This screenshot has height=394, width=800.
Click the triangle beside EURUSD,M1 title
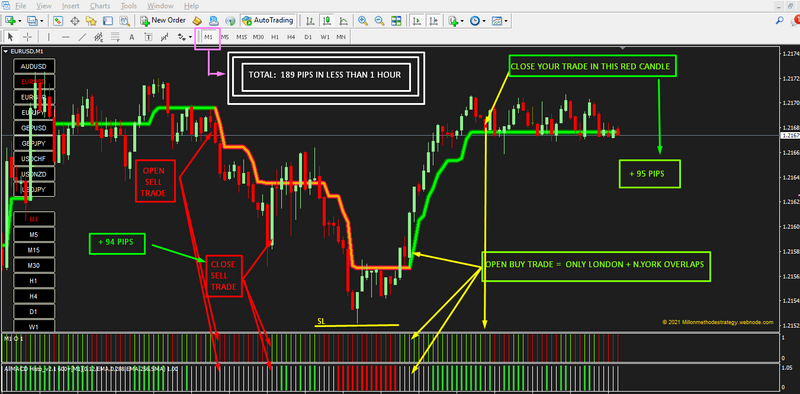pos(6,51)
